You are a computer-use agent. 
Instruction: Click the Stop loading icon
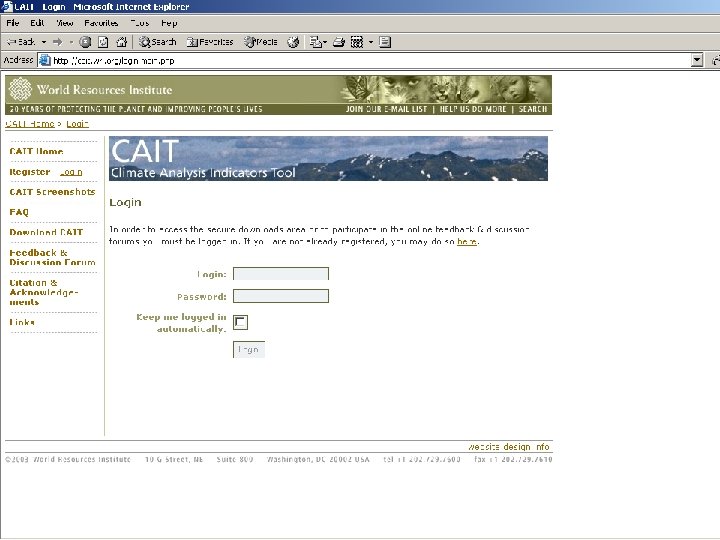pos(85,42)
